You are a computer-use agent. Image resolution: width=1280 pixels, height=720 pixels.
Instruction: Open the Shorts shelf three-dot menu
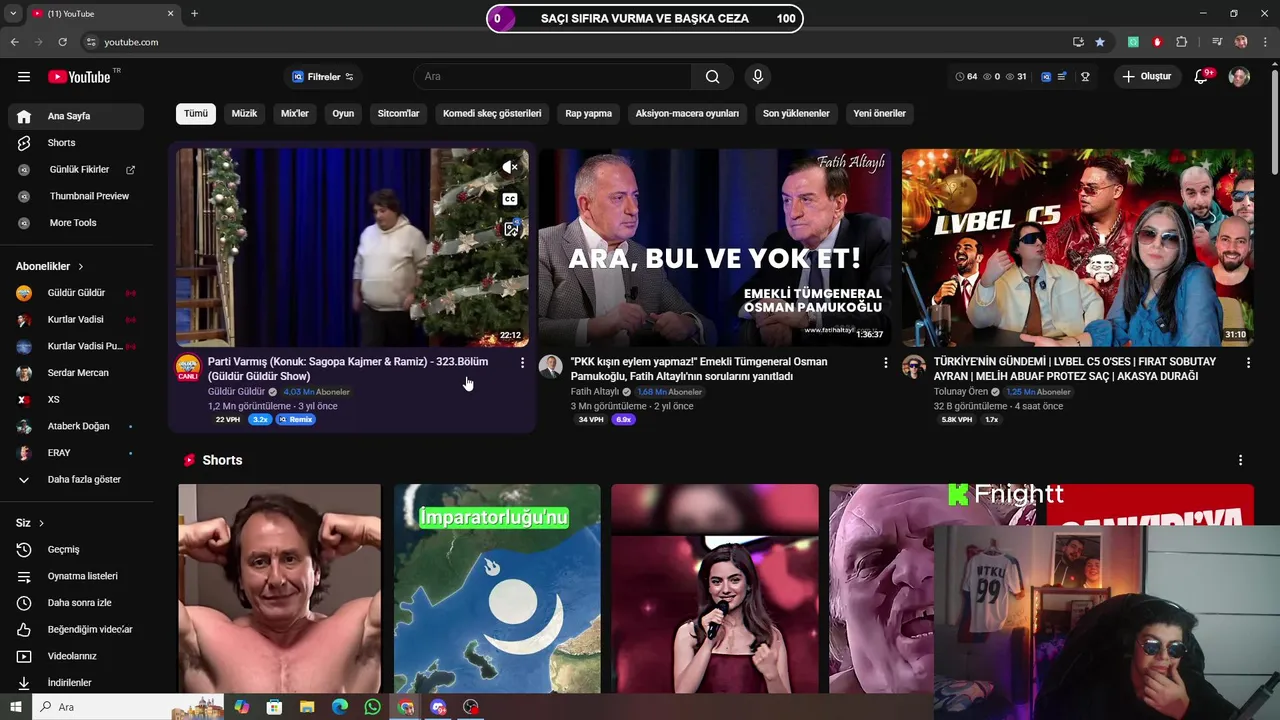click(x=1240, y=460)
